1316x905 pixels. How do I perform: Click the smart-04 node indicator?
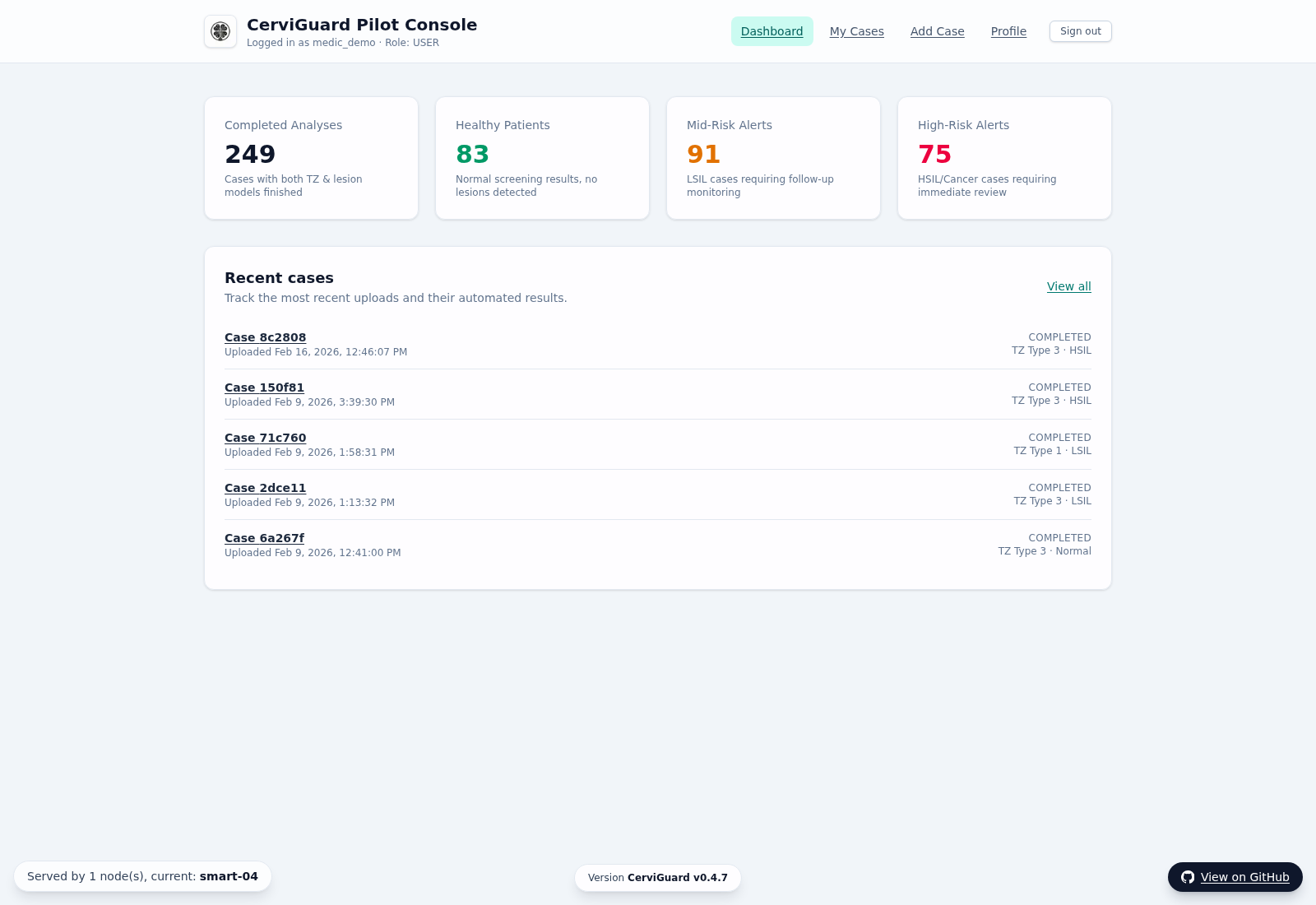227,876
